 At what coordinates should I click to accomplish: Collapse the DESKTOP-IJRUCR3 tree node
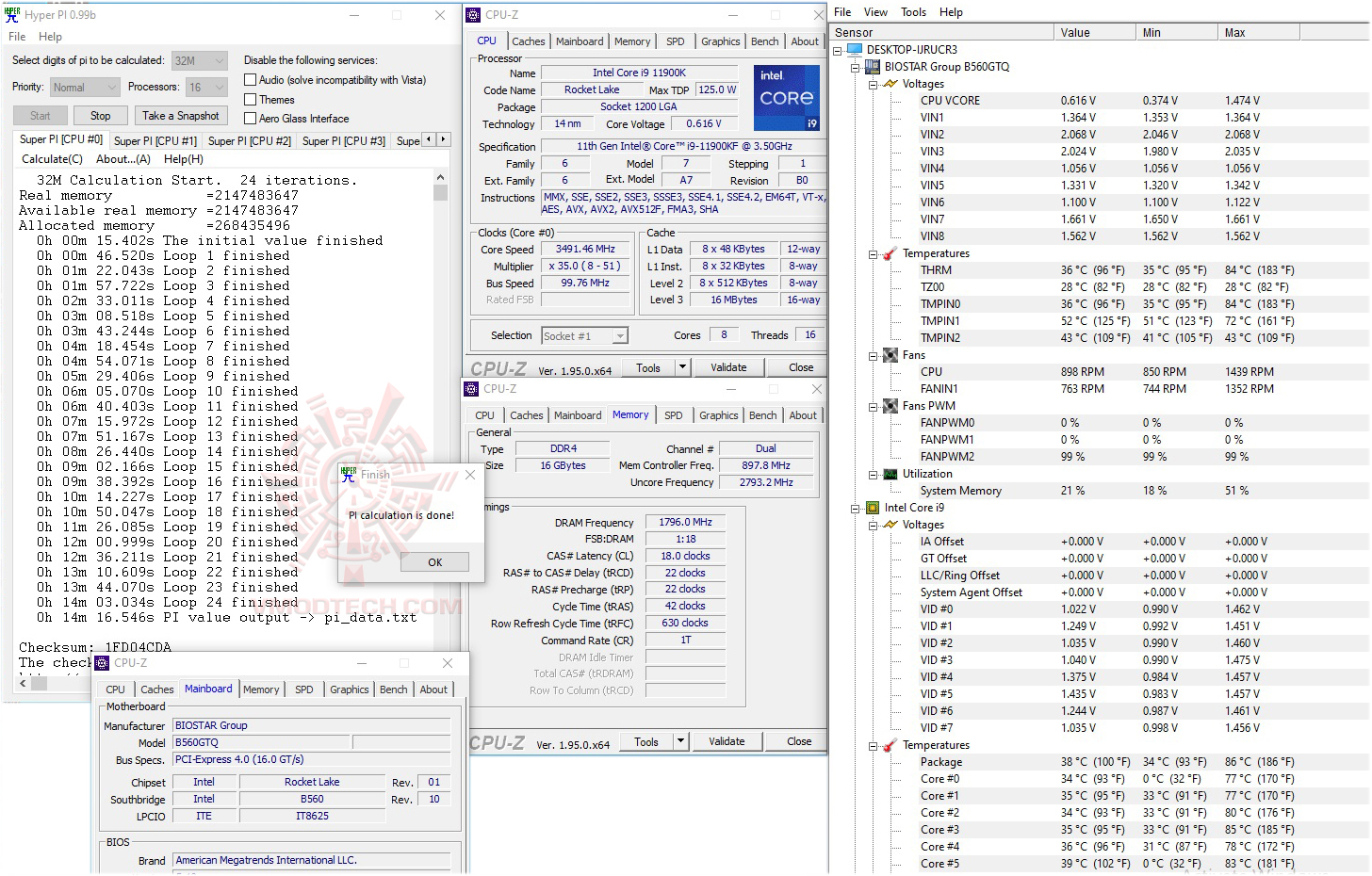tap(839, 50)
